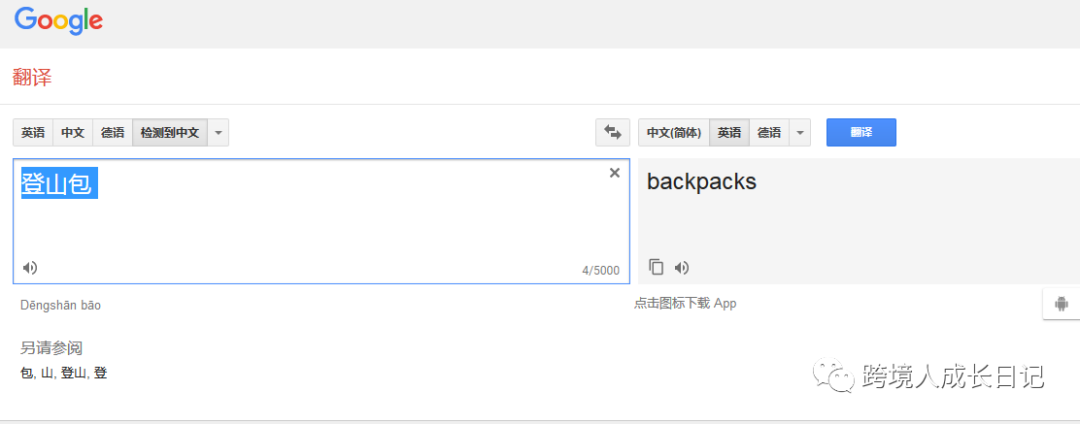The width and height of the screenshot is (1080, 424).
Task: Set target language to 德语
Action: [x=769, y=132]
